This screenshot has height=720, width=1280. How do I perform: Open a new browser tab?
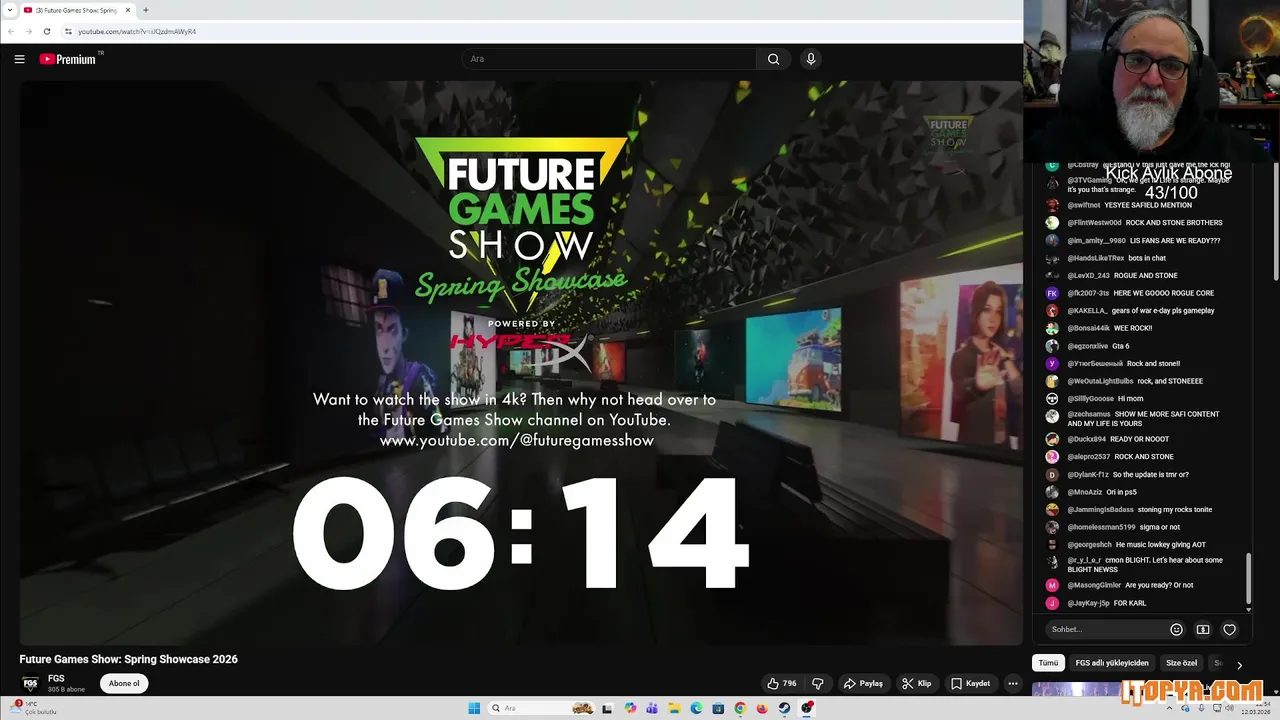click(146, 10)
